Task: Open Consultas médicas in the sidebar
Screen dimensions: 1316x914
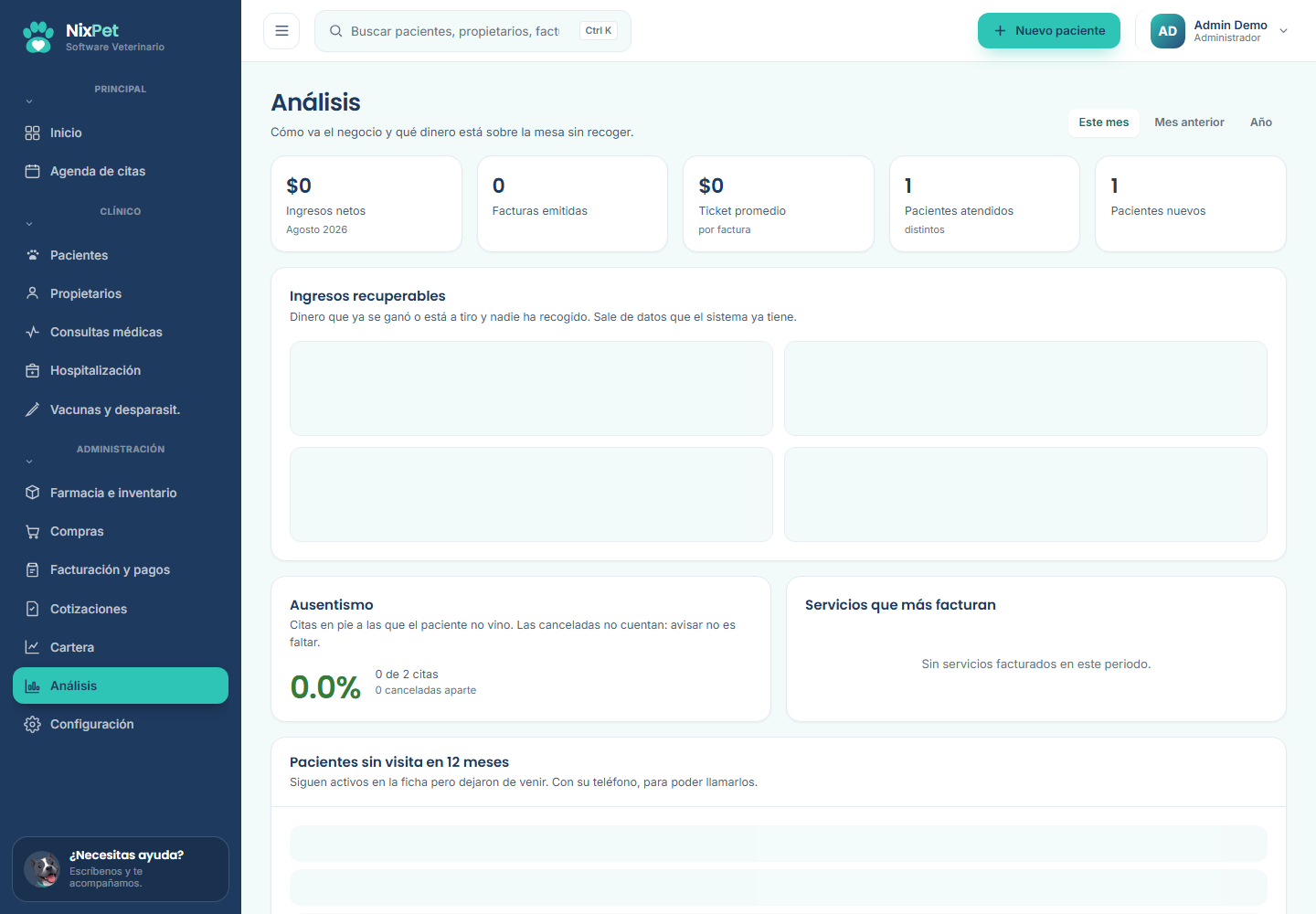Action: coord(121,332)
